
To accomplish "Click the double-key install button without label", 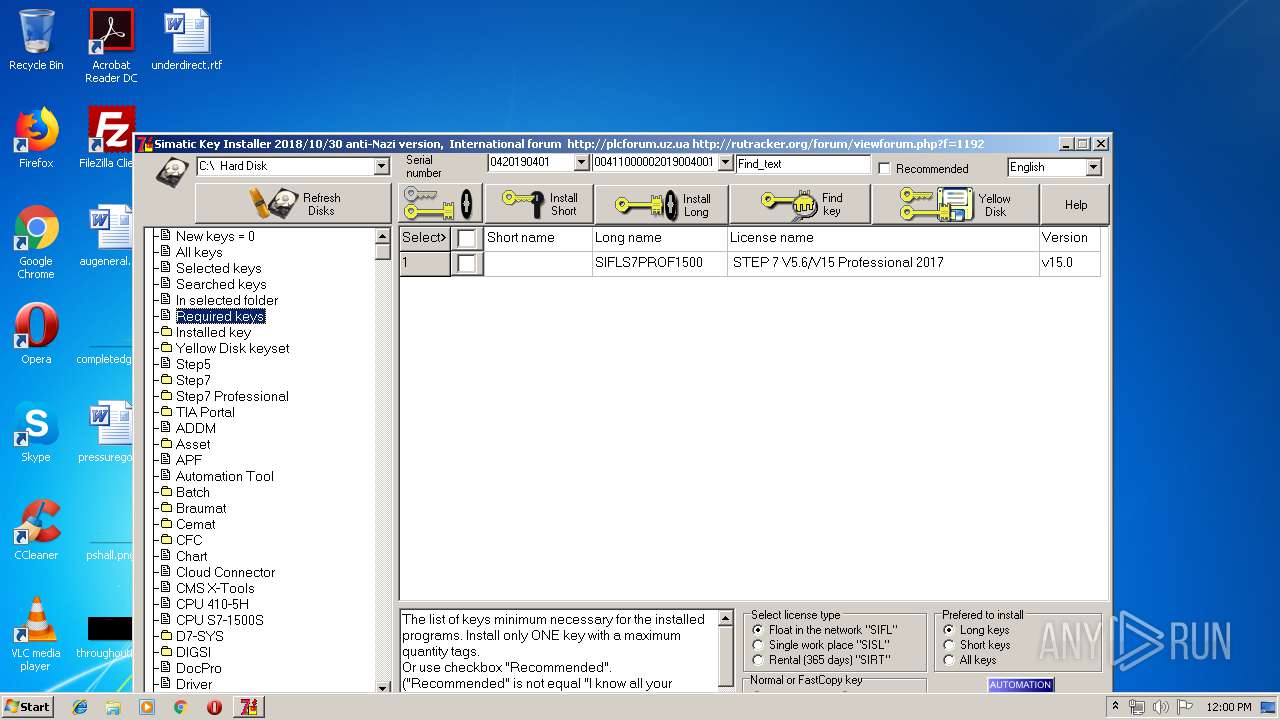I will tap(441, 203).
